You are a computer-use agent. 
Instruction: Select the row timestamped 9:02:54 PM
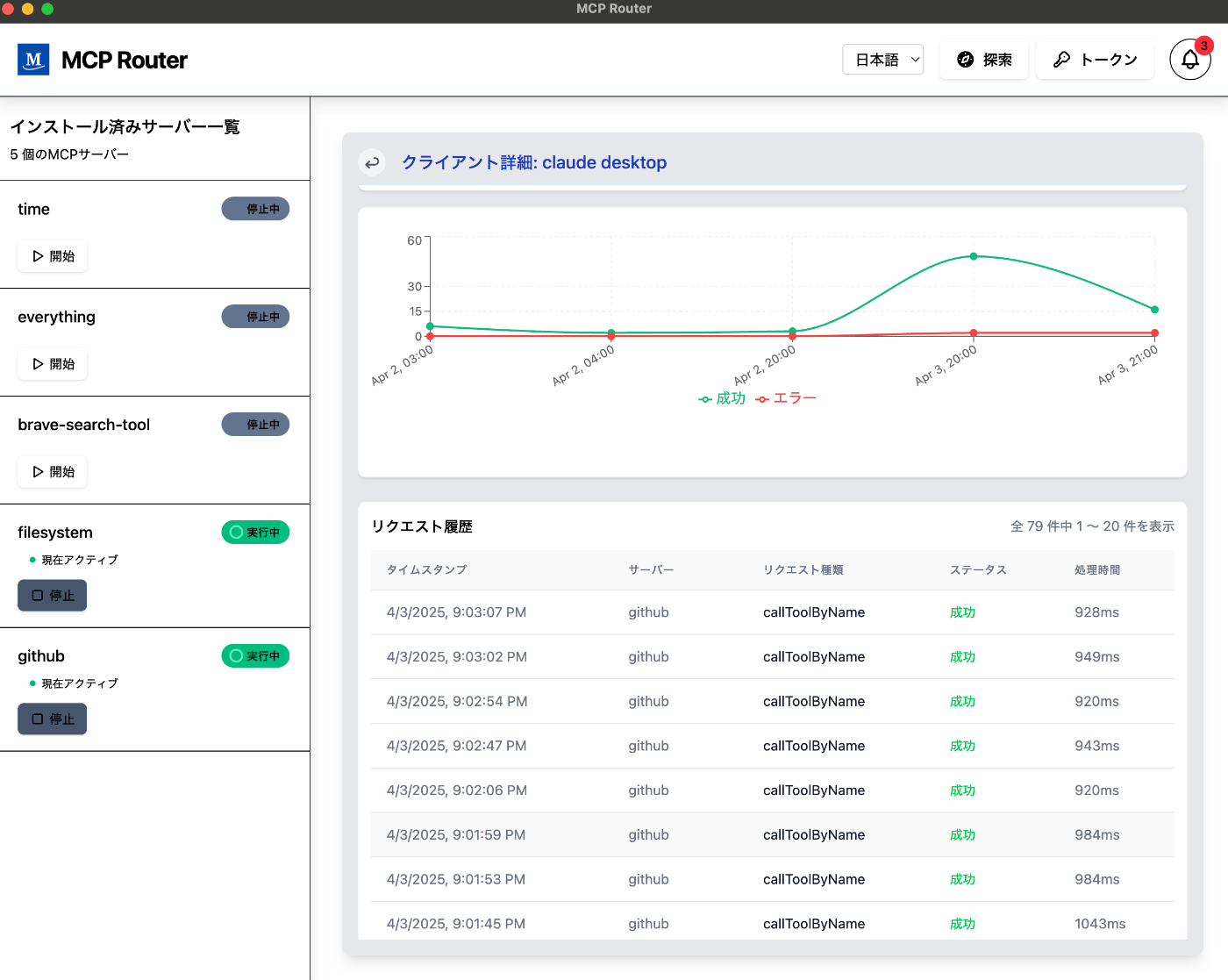coord(773,702)
